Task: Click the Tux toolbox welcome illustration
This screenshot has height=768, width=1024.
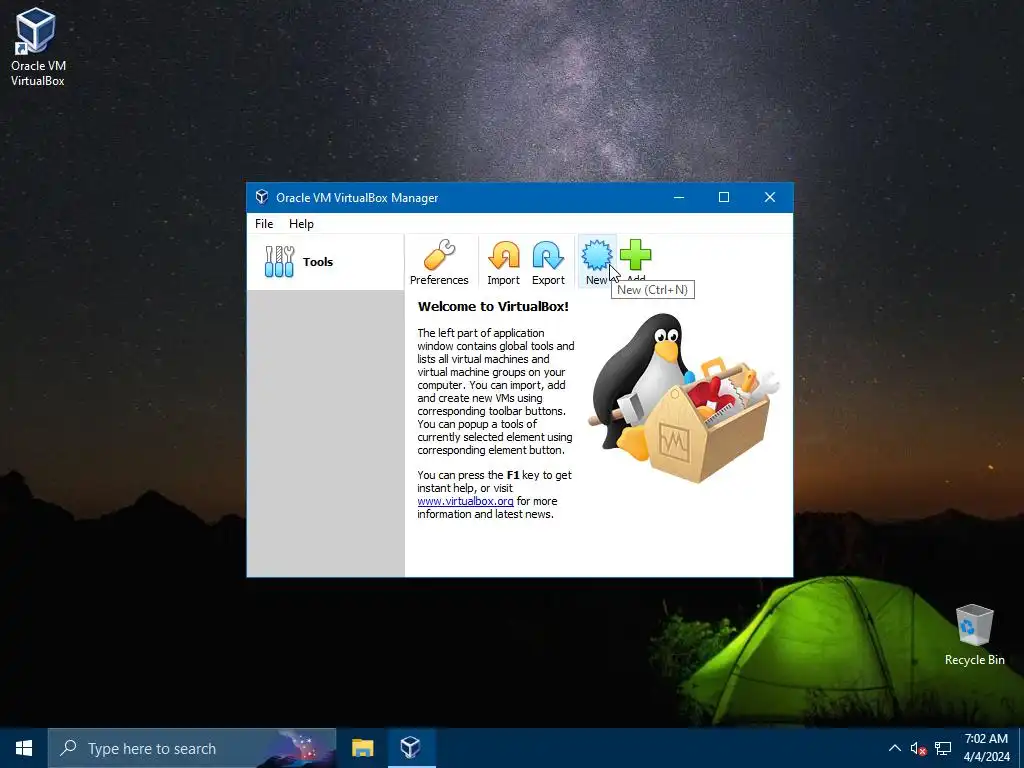Action: 683,398
